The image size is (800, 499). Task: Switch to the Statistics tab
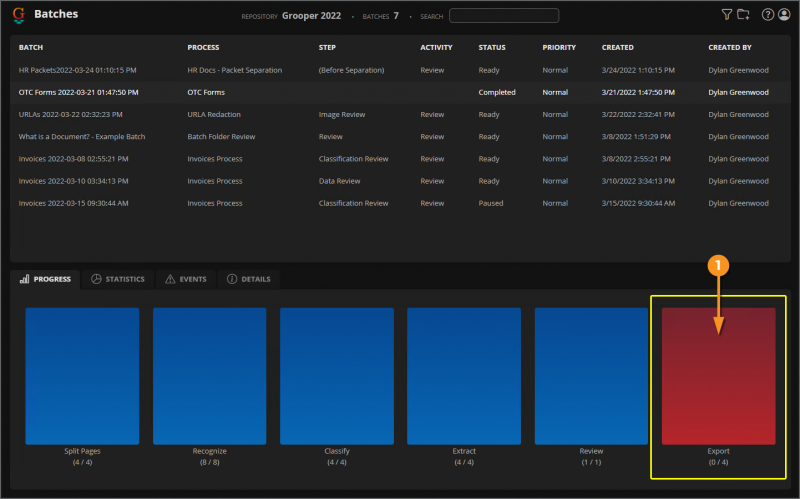(117, 279)
